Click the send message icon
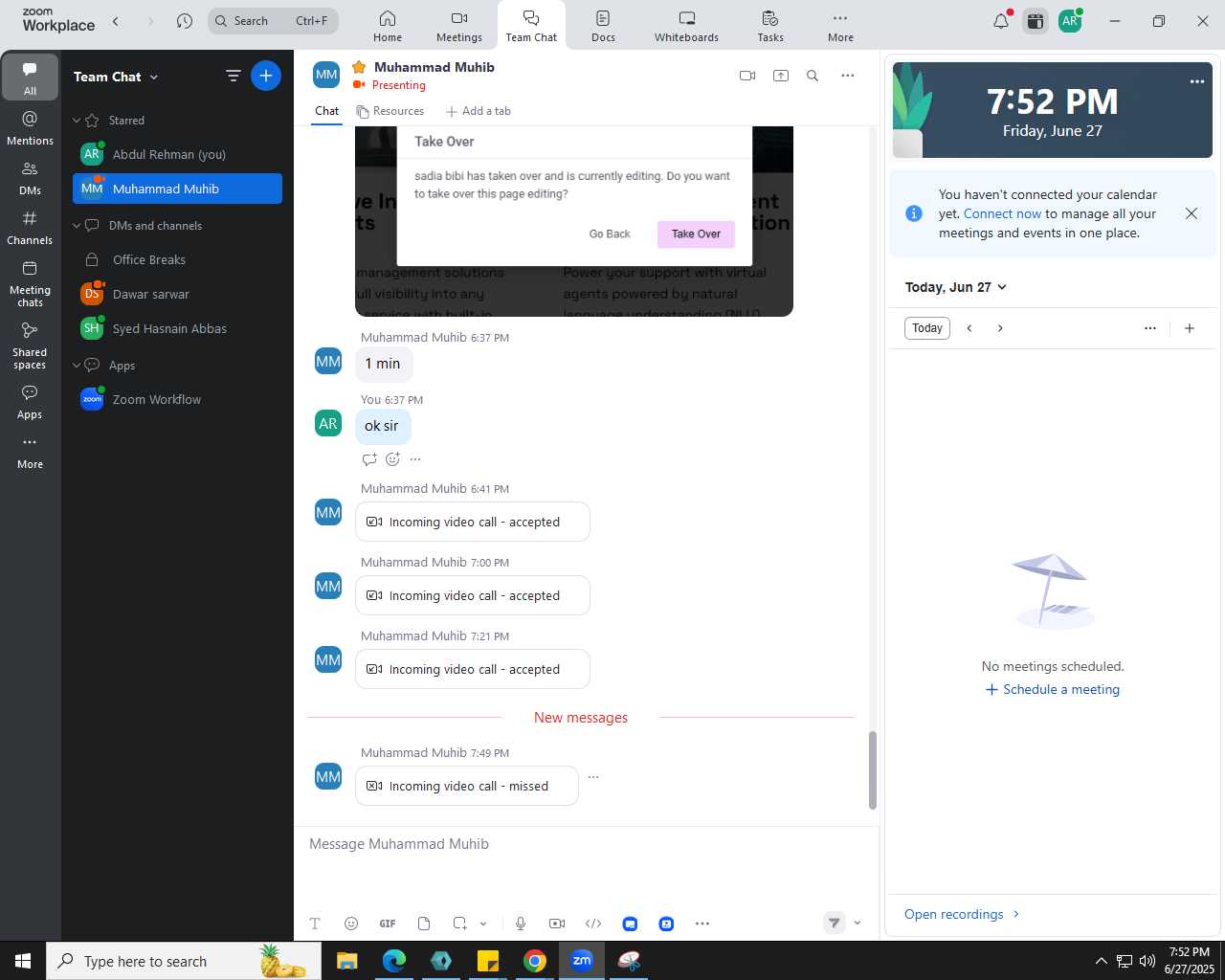 (x=835, y=923)
